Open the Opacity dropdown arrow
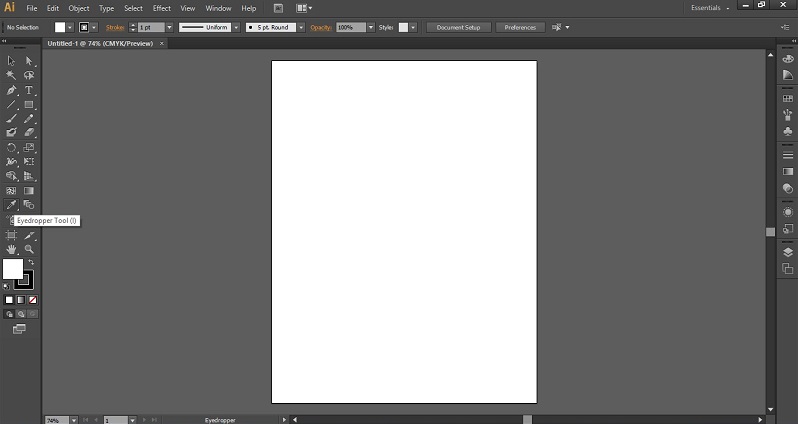The height and width of the screenshot is (424, 798). click(x=371, y=27)
